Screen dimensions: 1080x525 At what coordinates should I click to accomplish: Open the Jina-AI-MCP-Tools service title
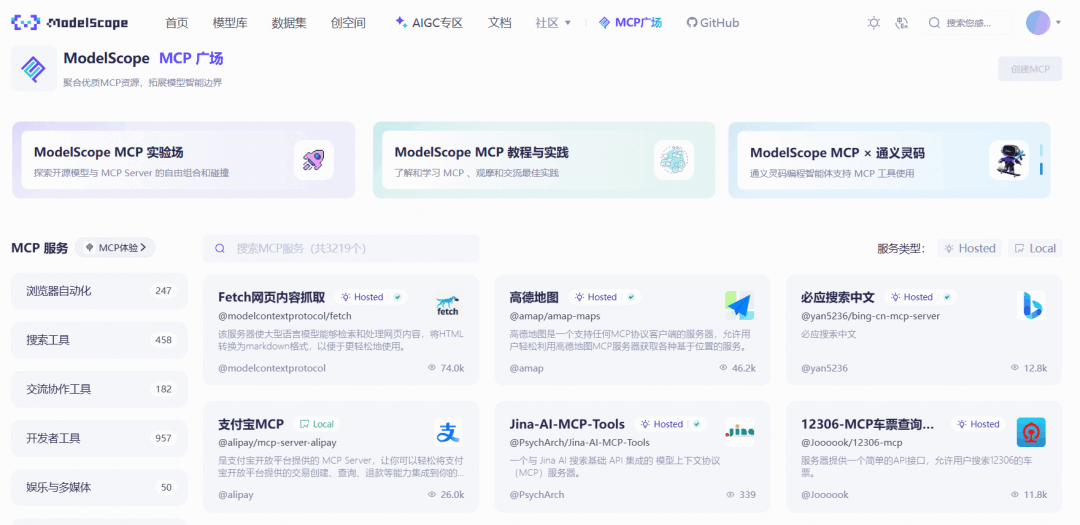[567, 424]
